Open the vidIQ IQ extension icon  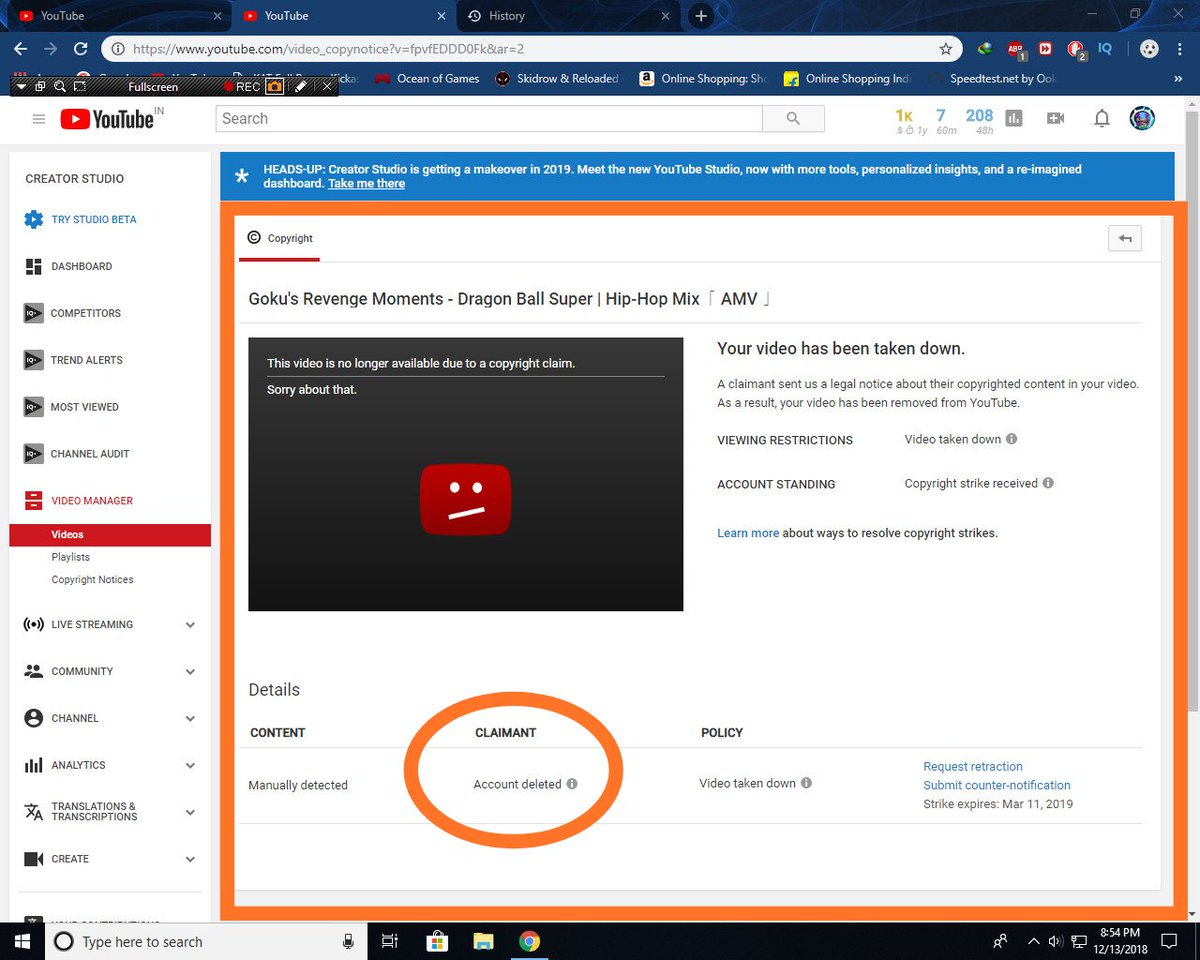coord(1105,48)
